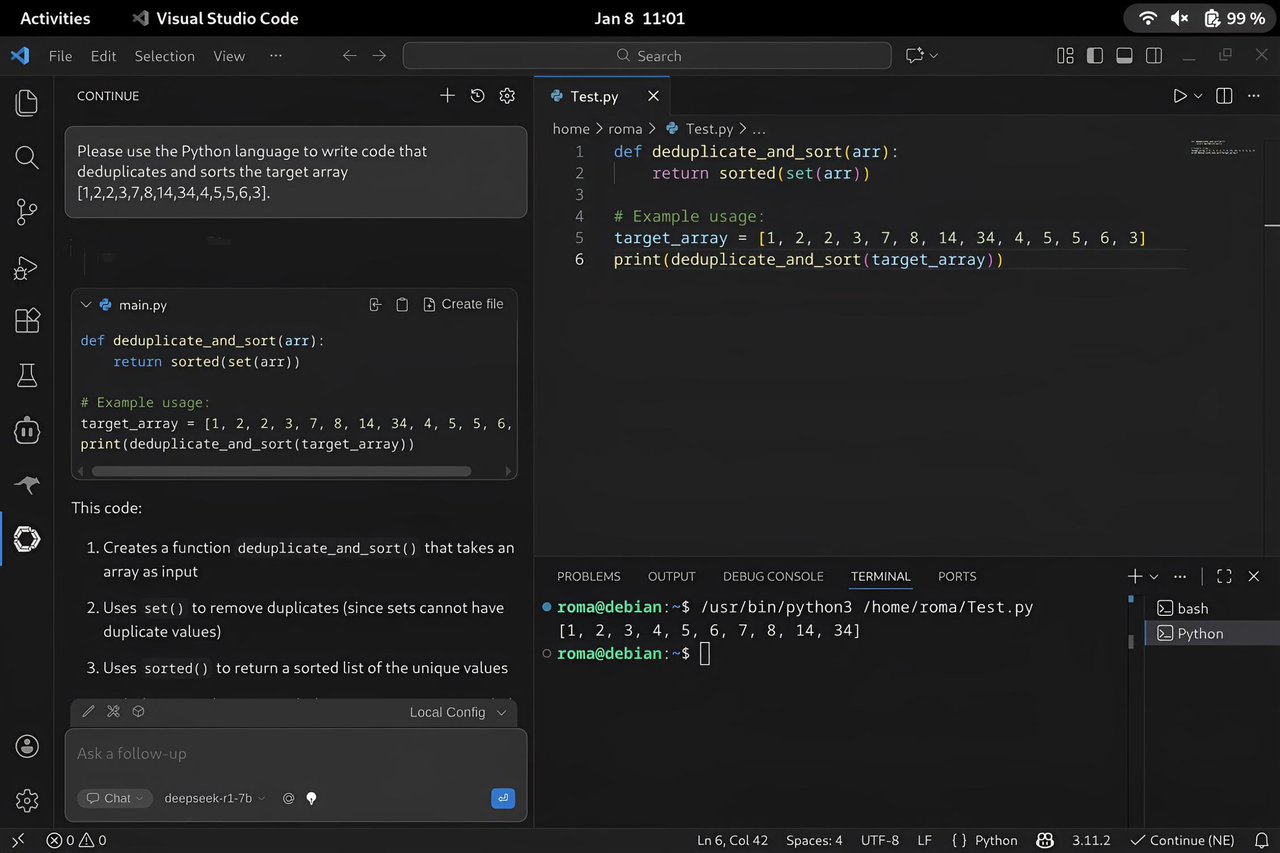This screenshot has height=853, width=1280.
Task: Run the Python file with play button
Action: click(1180, 96)
